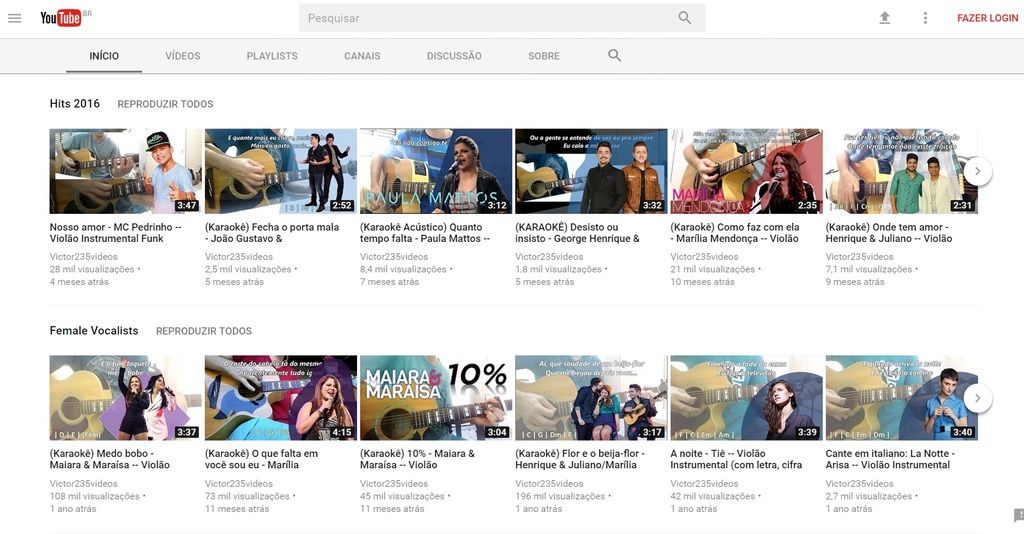
Task: Open the three-dot settings menu
Action: tap(925, 18)
